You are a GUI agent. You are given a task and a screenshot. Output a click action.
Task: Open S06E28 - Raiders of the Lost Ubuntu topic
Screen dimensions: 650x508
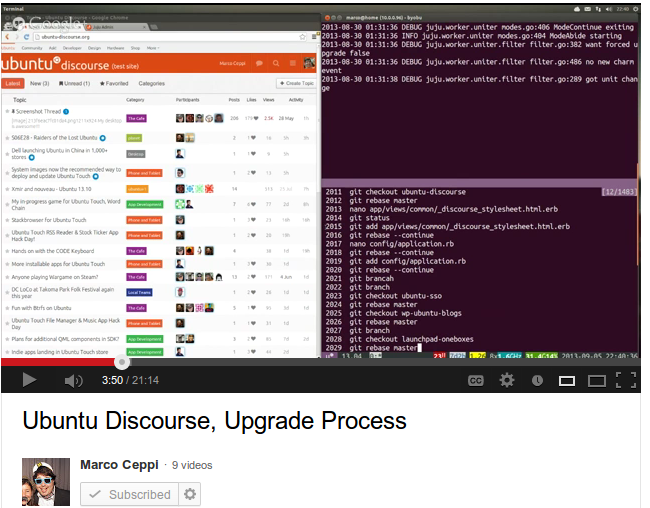54,138
